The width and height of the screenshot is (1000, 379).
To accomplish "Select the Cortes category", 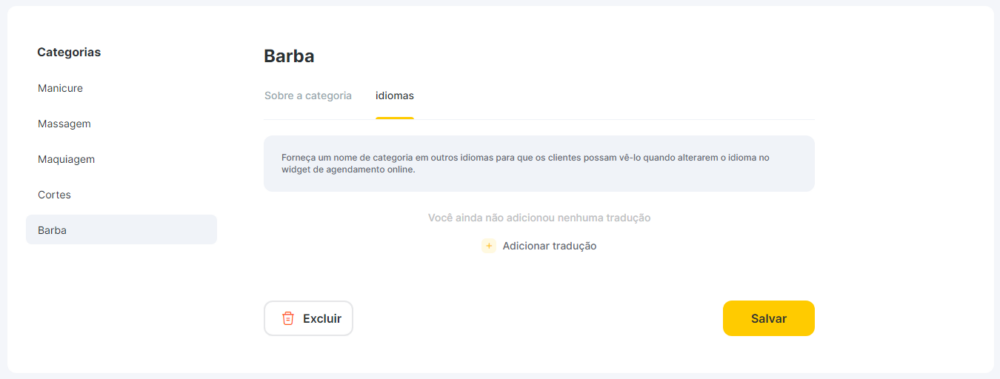I will pos(54,195).
